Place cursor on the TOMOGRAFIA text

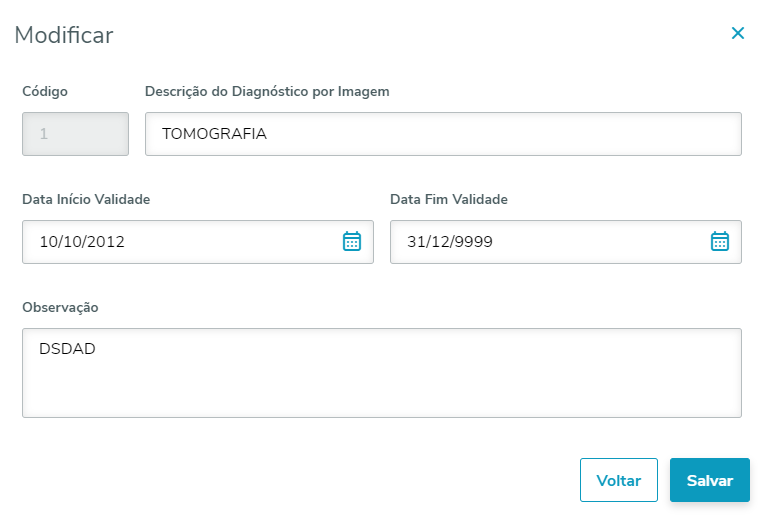coord(214,134)
